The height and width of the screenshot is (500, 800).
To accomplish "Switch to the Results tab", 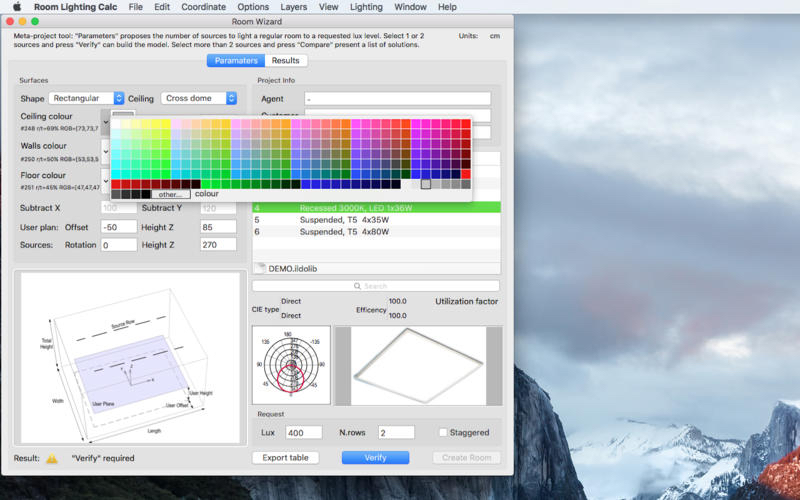I will [x=285, y=60].
